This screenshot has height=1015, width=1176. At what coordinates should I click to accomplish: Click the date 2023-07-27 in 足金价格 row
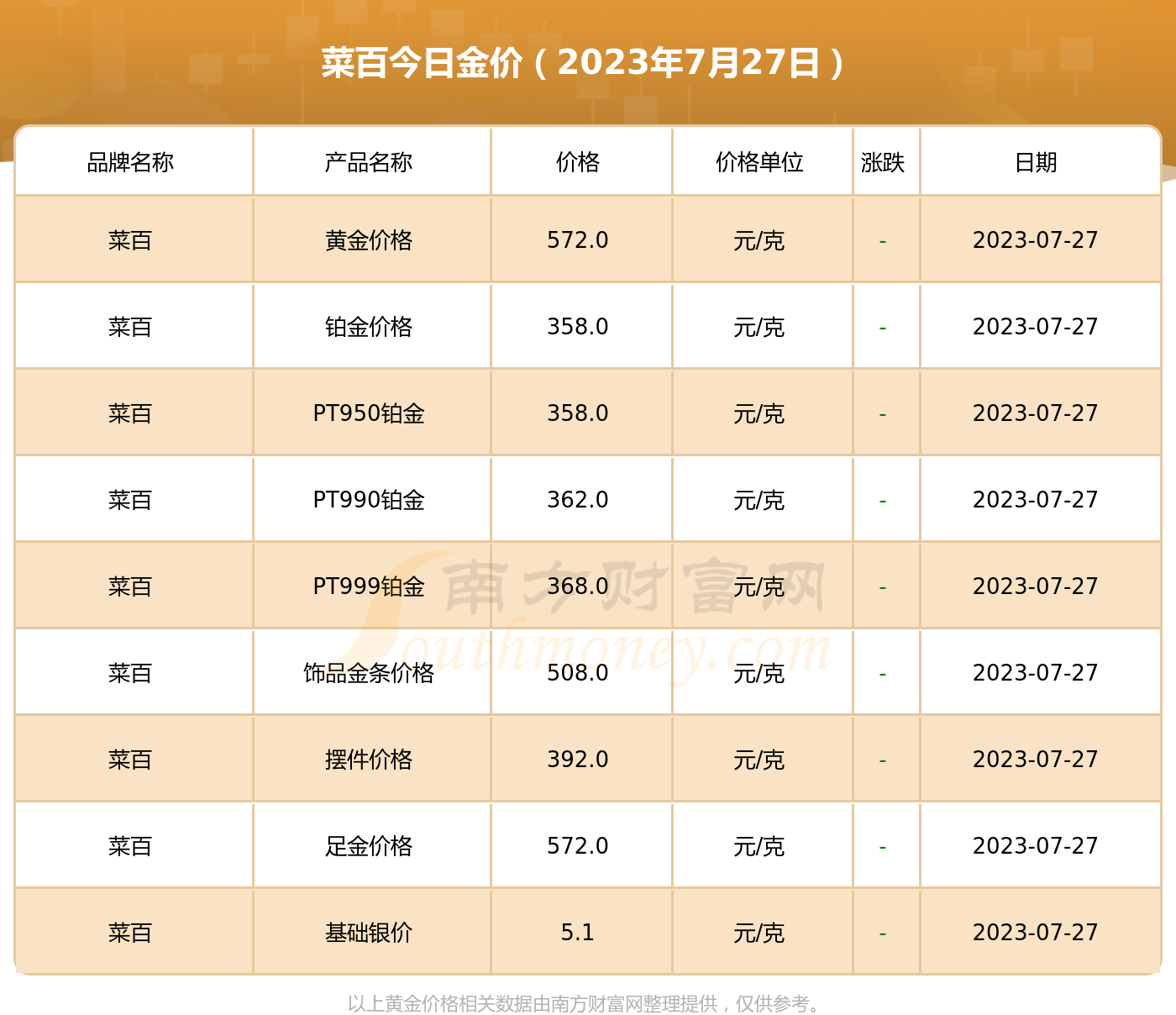(x=1036, y=846)
